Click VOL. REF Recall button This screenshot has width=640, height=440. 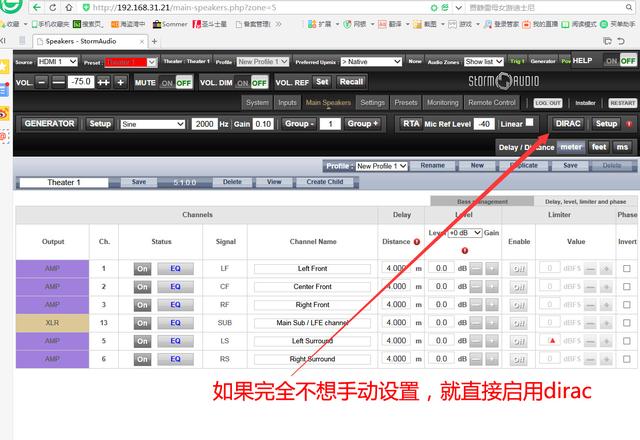[x=351, y=82]
